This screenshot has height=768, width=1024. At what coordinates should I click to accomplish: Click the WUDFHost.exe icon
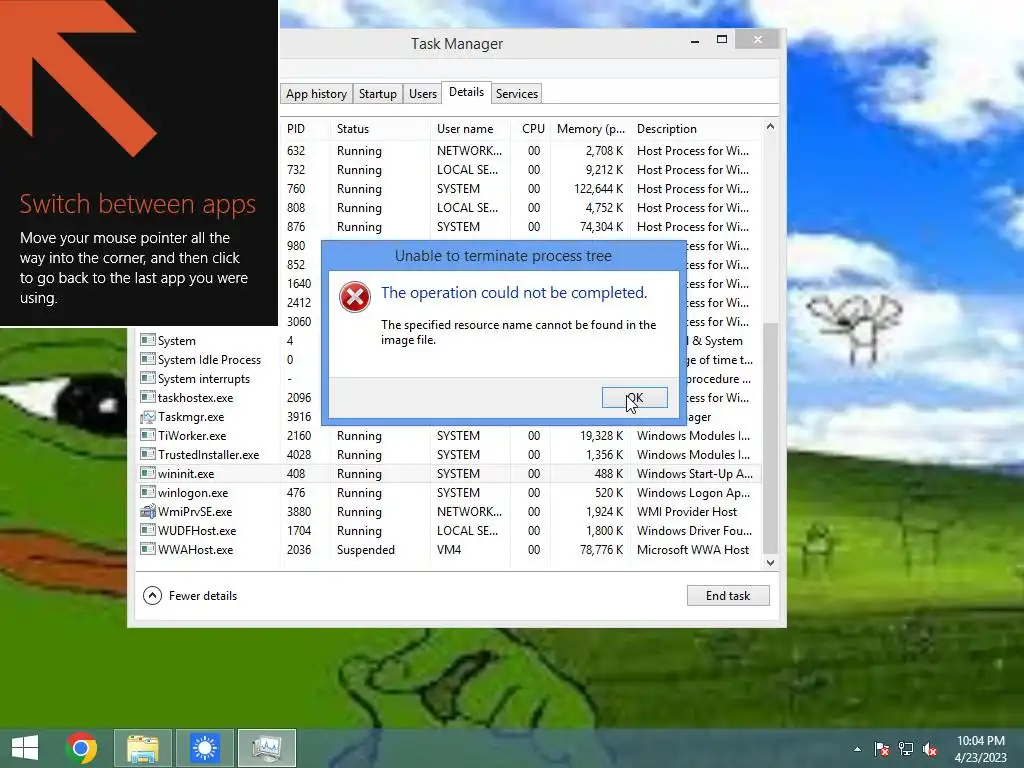[x=148, y=530]
